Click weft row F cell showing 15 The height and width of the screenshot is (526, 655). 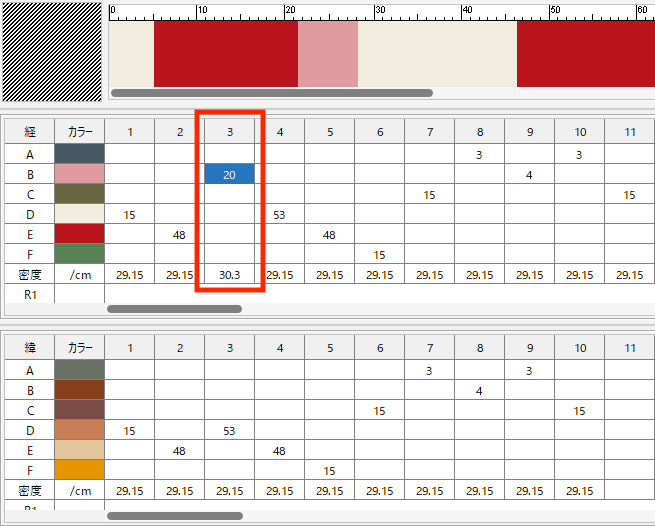click(330, 470)
